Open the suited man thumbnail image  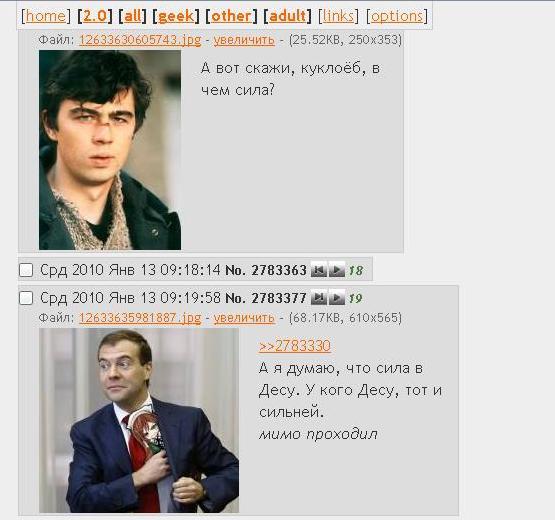point(139,420)
